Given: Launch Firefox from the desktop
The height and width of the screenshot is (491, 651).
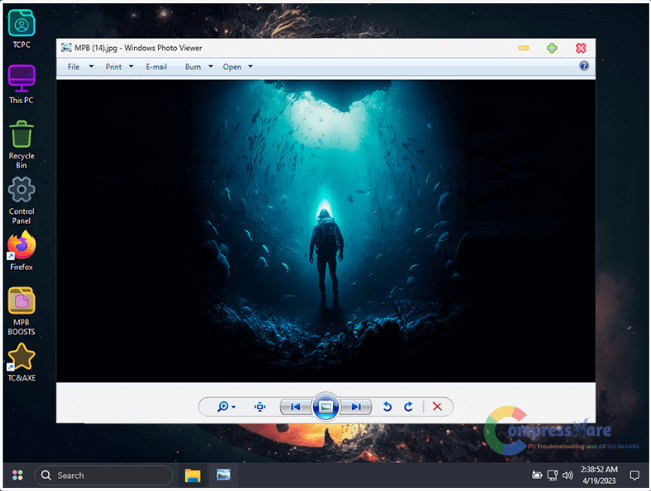Looking at the screenshot, I should click(x=22, y=251).
